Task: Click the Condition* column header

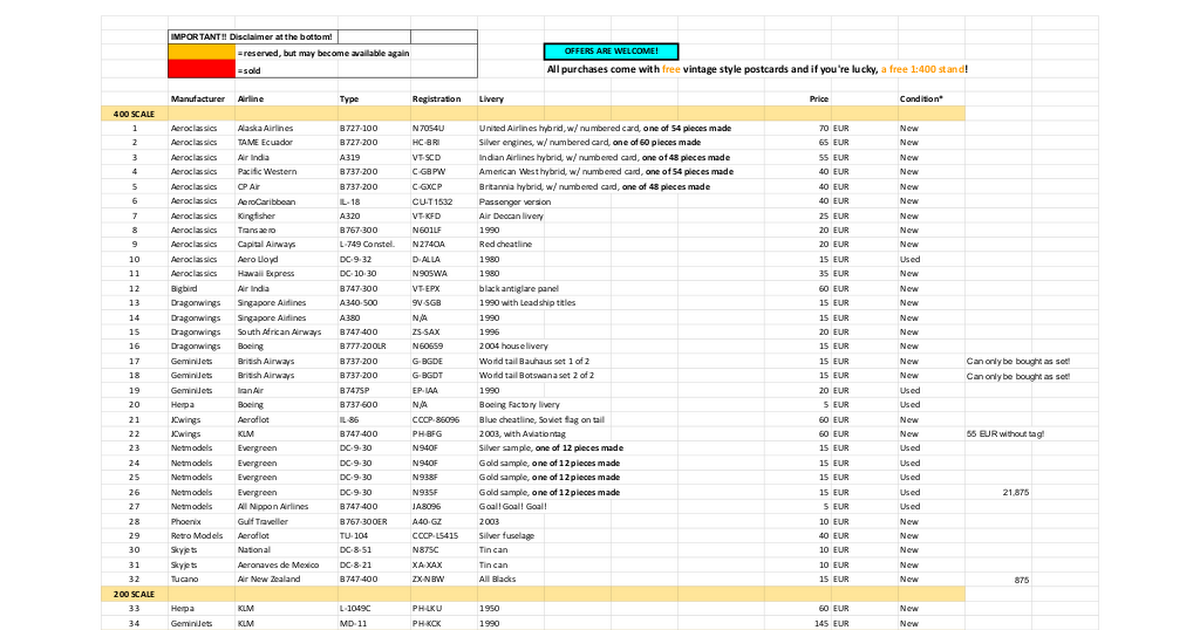Action: pyautogui.click(x=920, y=99)
